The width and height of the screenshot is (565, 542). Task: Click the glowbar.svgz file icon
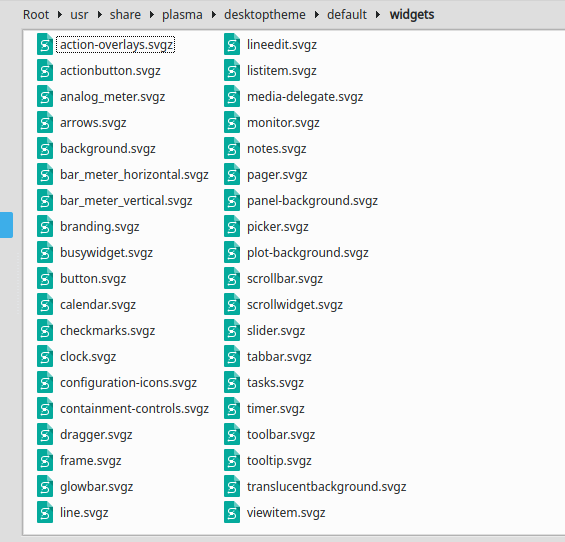(x=45, y=486)
